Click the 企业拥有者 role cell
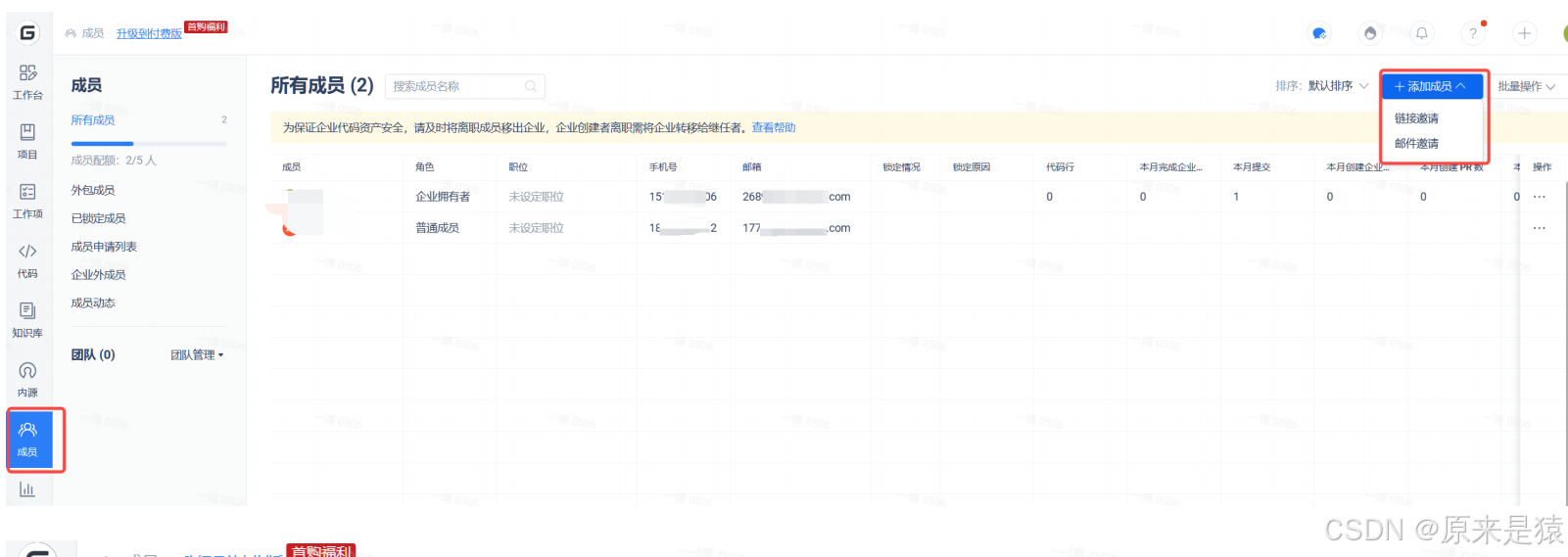This screenshot has height=557, width=1568. click(443, 197)
